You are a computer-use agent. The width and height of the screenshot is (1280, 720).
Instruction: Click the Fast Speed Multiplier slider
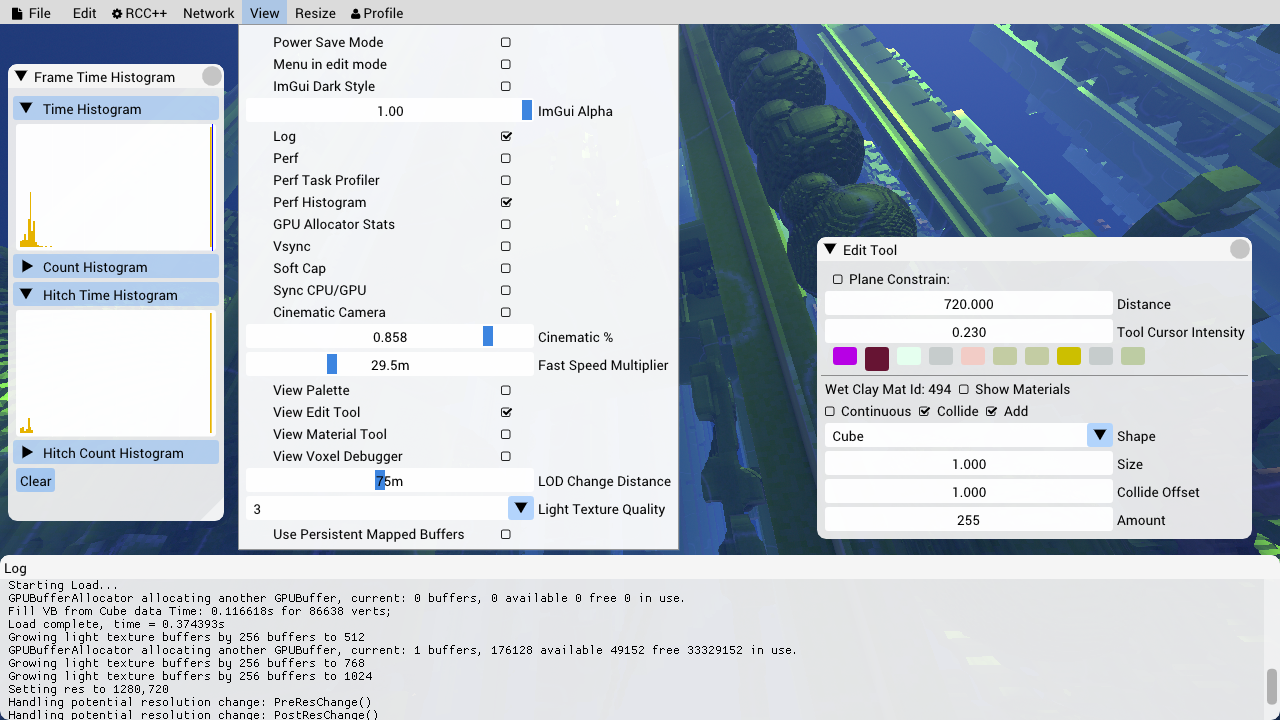(x=390, y=365)
